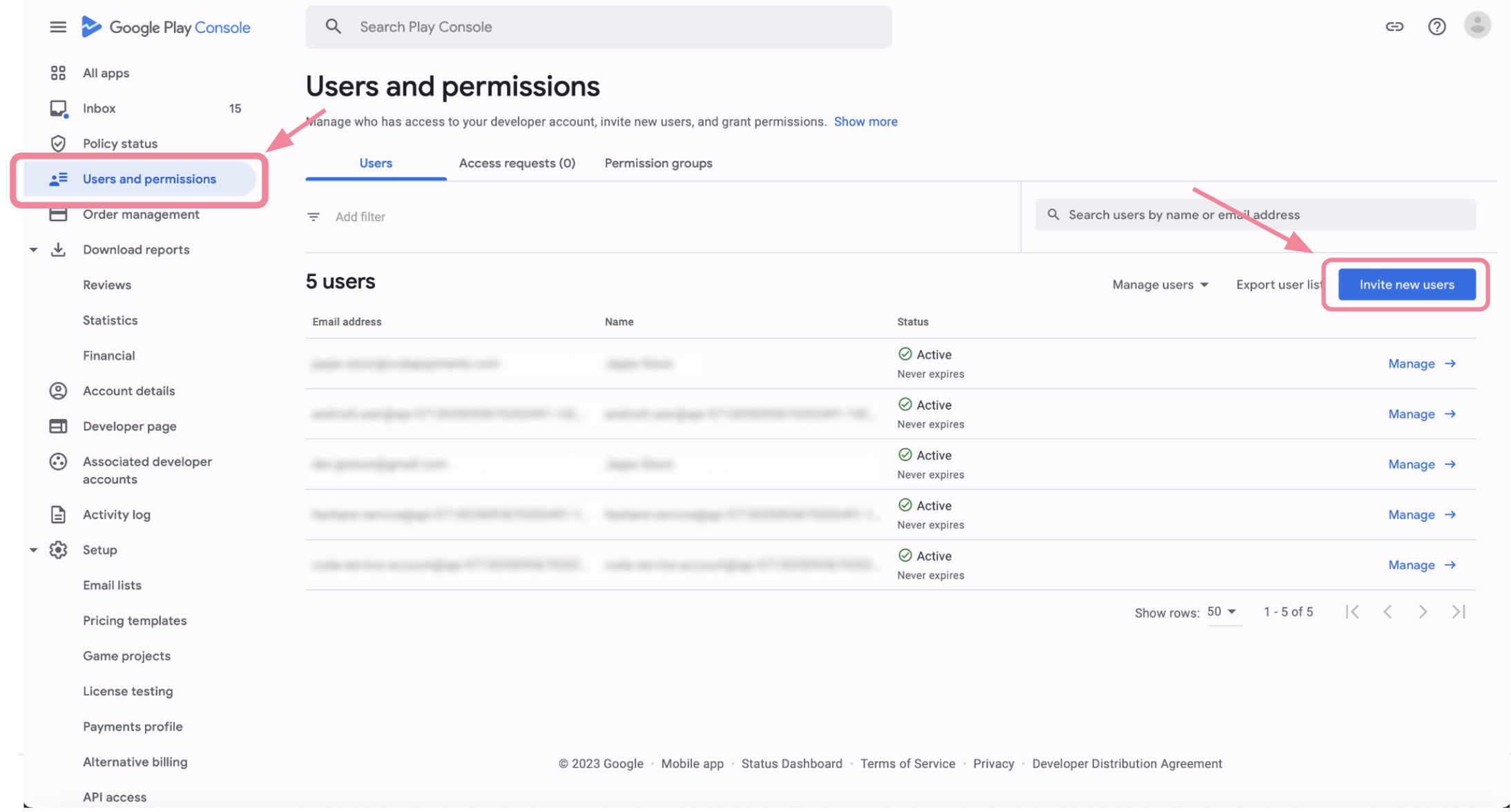The height and width of the screenshot is (812, 1511).
Task: Open the Manage users dropdown
Action: [x=1160, y=284]
